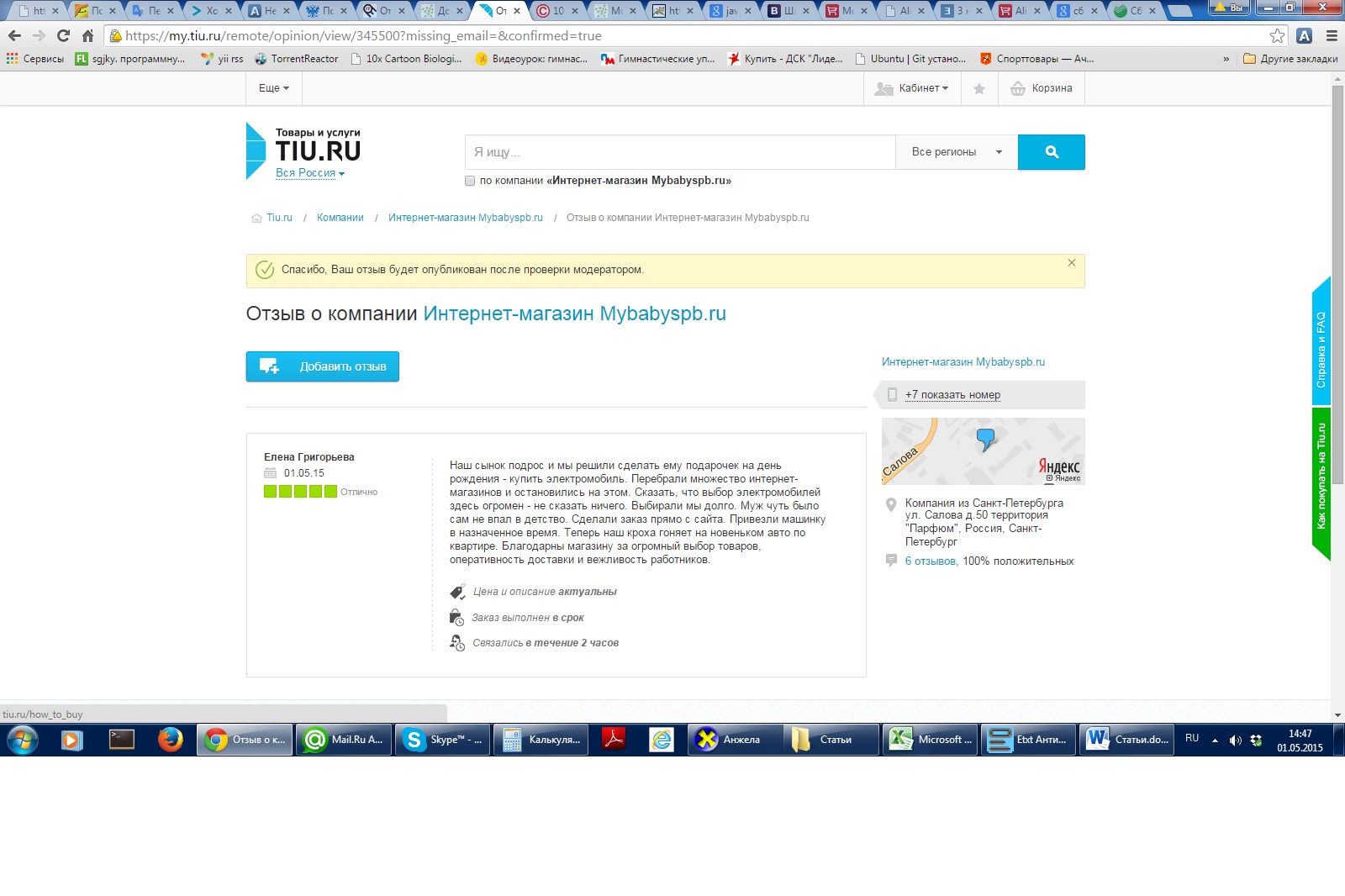1345x896 pixels.
Task: Open Компании breadcrumb link
Action: [340, 218]
